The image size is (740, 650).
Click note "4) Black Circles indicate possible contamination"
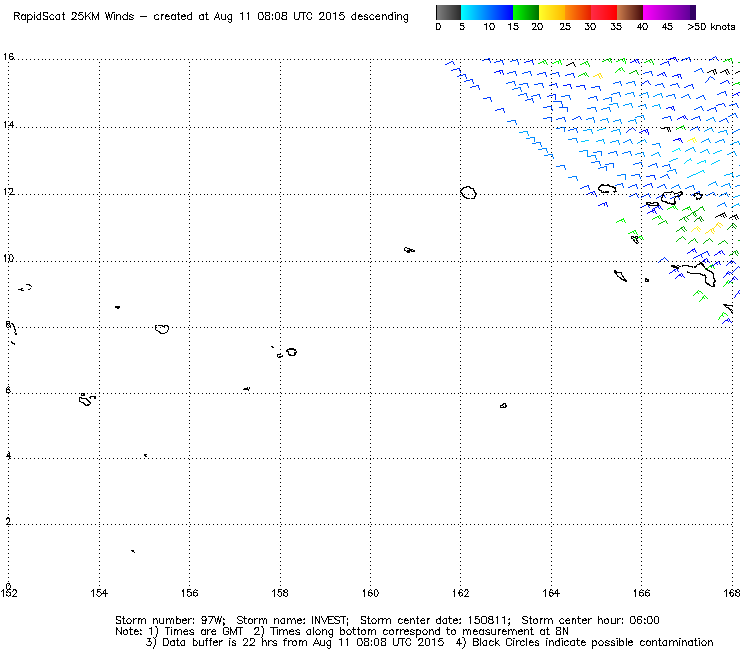click(585, 643)
